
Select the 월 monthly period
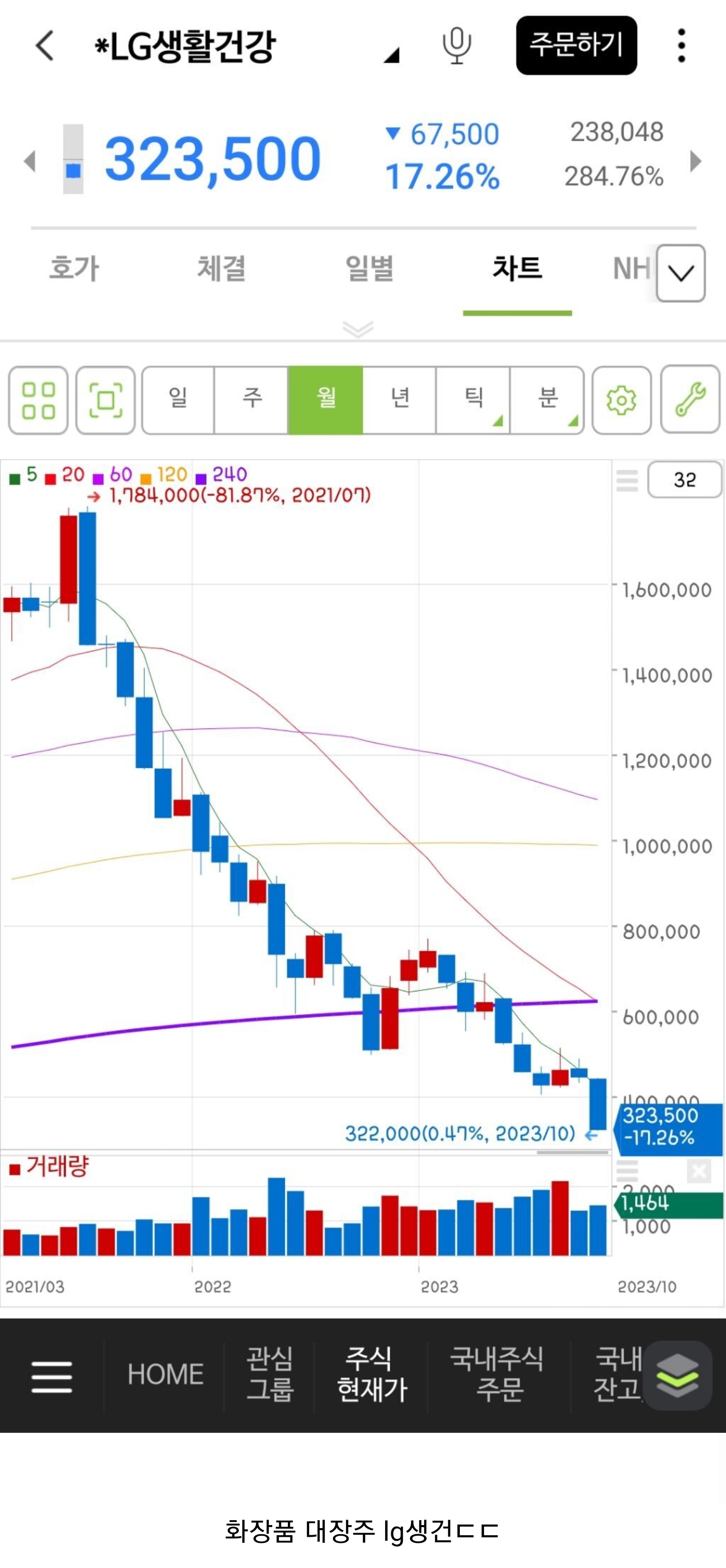(325, 400)
